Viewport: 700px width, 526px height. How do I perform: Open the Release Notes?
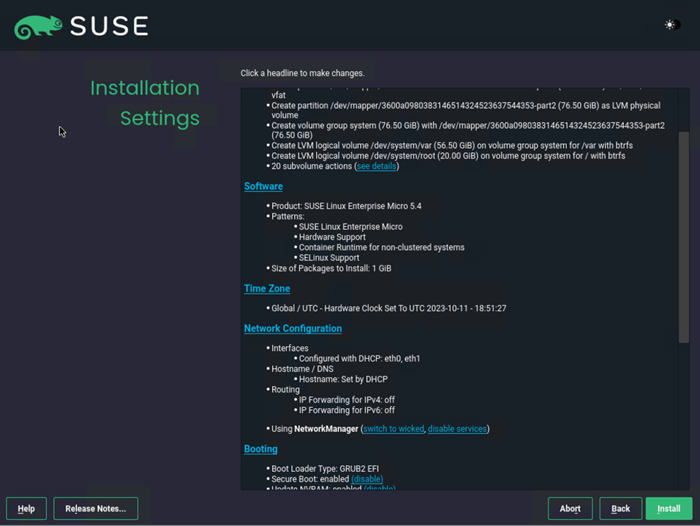coord(96,509)
